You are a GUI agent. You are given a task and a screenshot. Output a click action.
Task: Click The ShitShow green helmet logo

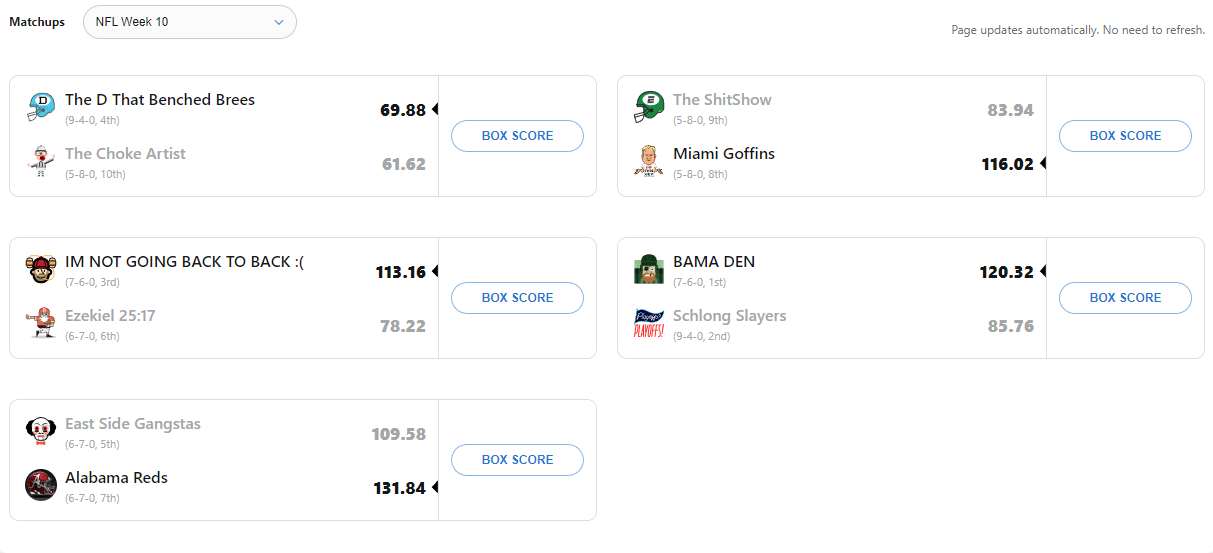coord(649,106)
